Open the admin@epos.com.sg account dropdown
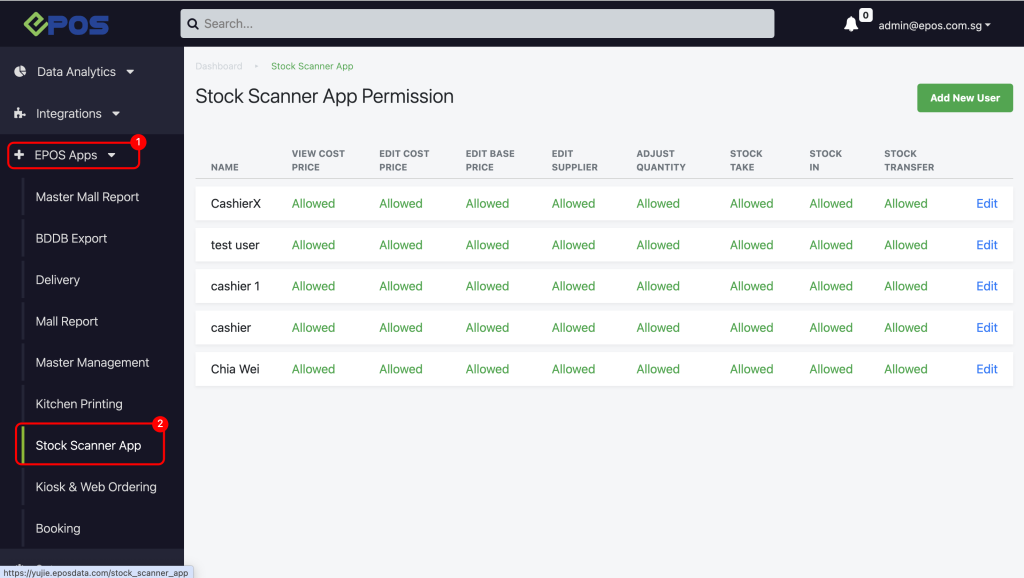The image size is (1024, 578). point(934,25)
